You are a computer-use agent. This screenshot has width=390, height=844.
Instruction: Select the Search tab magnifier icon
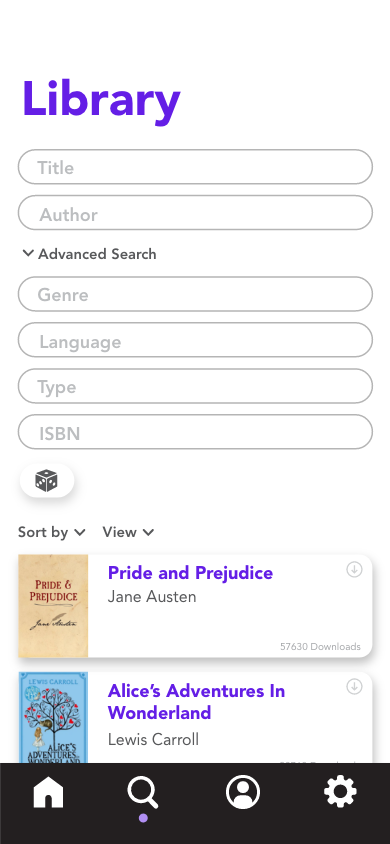143,793
